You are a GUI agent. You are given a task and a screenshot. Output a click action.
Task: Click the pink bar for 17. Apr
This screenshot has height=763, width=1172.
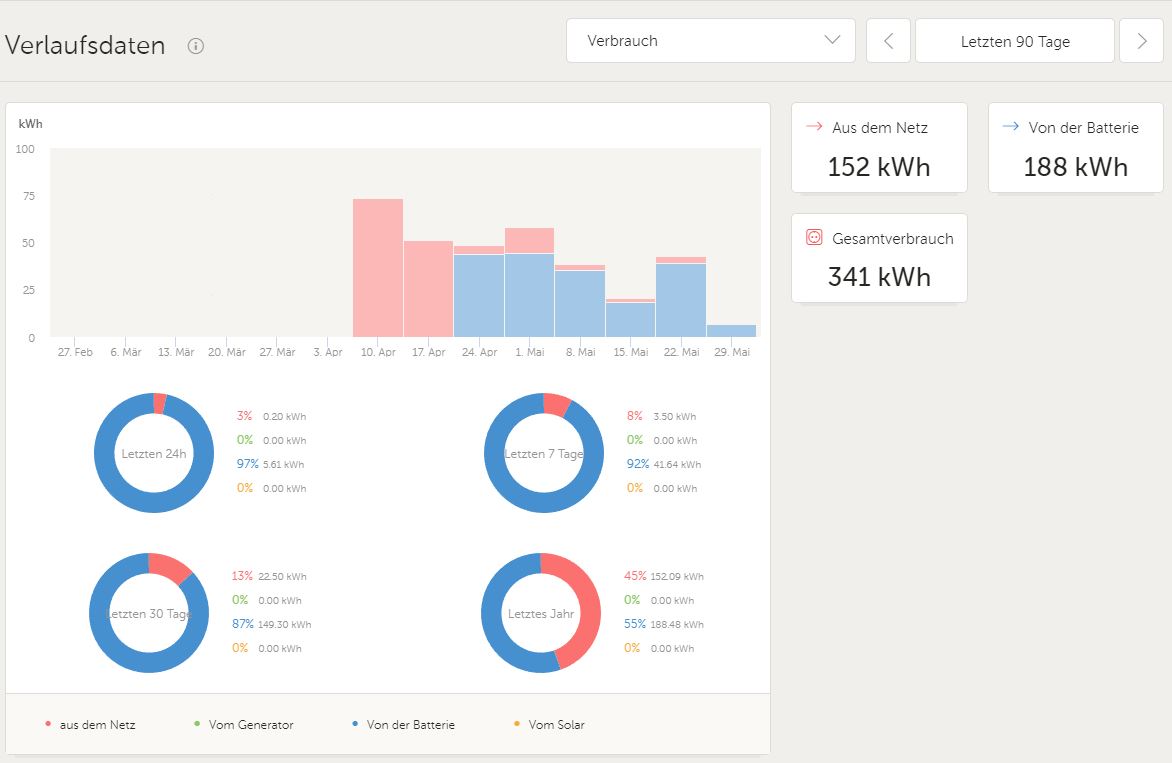428,288
